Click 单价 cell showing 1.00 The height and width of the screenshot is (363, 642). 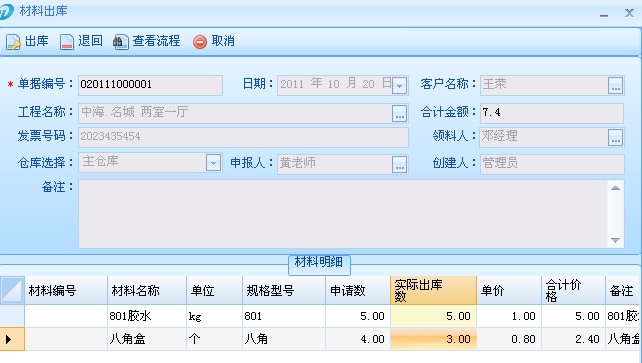pyautogui.click(x=509, y=316)
